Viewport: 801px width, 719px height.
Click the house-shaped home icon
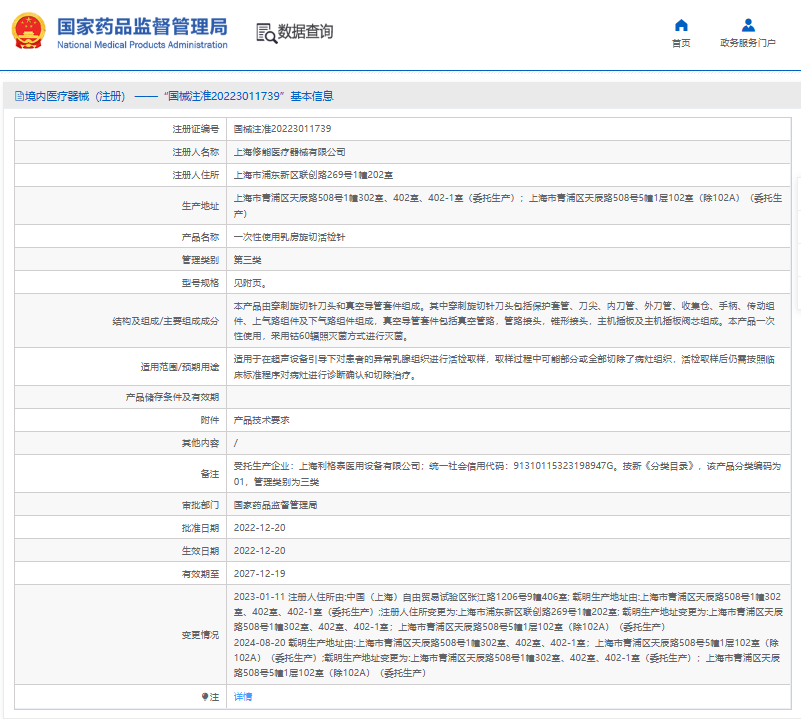tap(681, 25)
